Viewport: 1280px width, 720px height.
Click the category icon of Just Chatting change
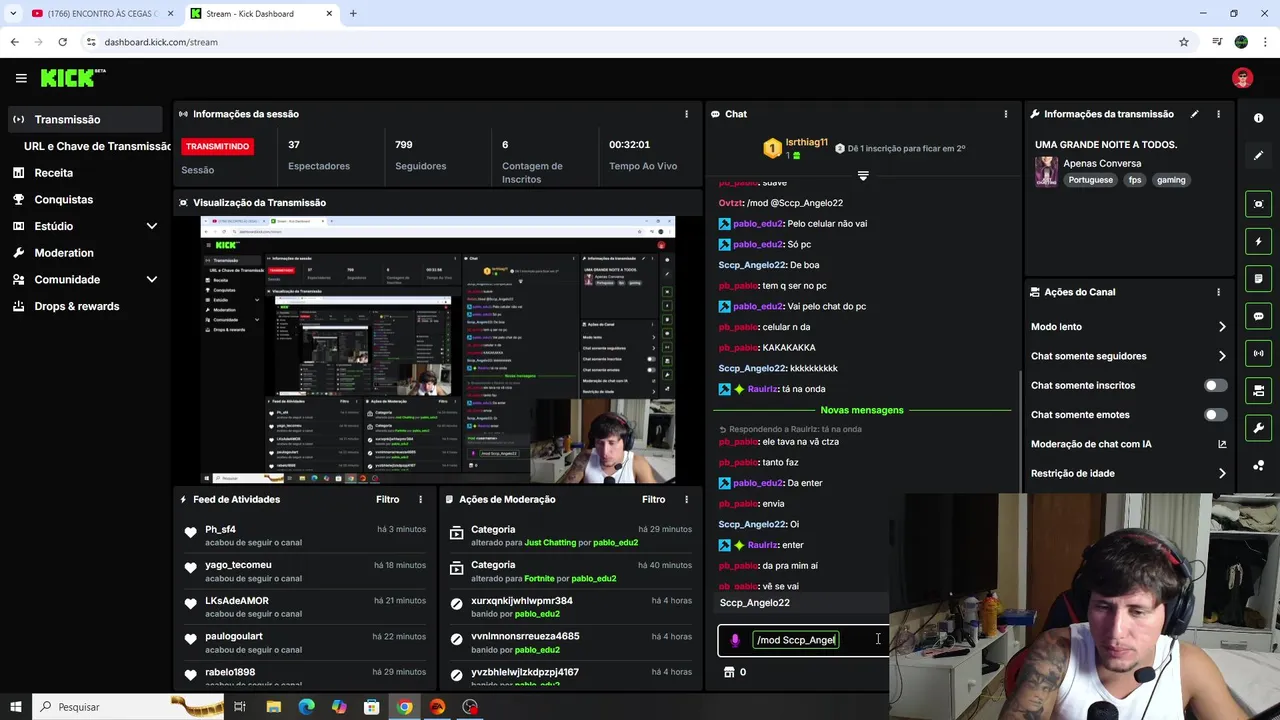tap(457, 533)
